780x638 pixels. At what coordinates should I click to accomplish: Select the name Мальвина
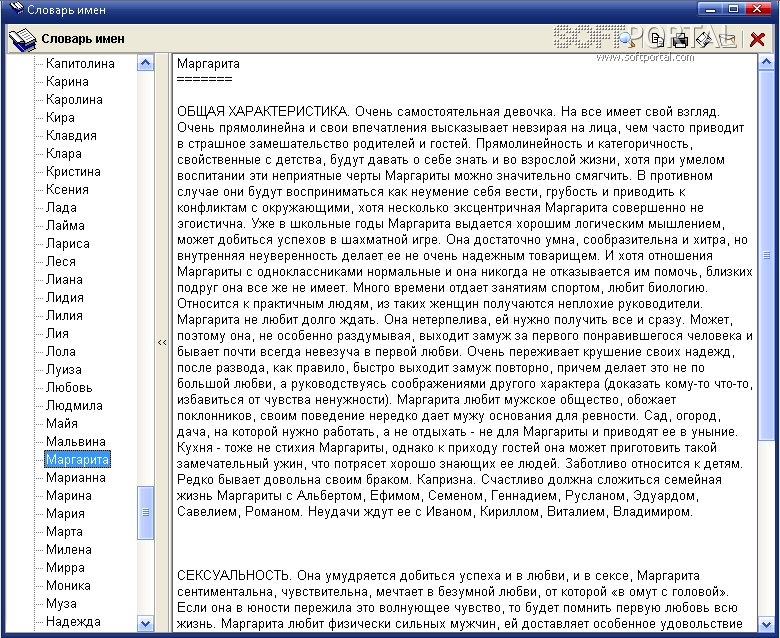click(76, 442)
